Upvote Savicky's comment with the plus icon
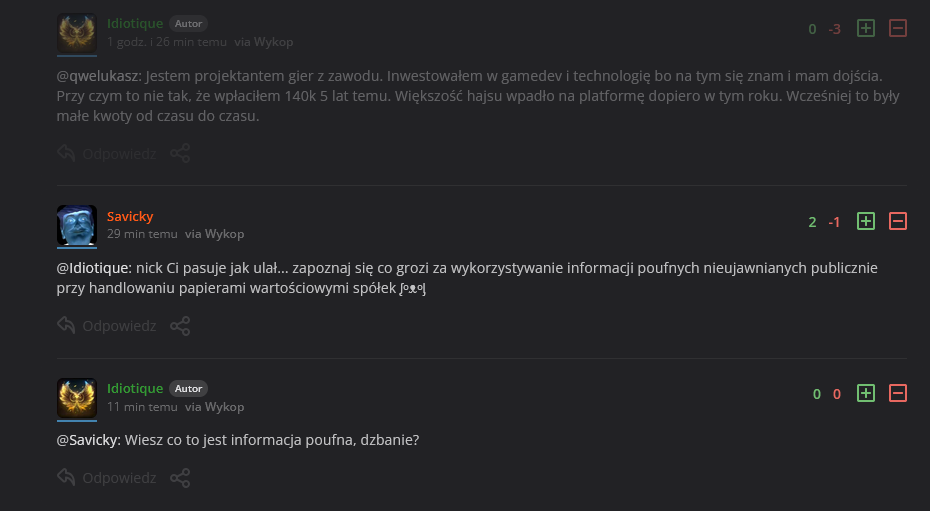This screenshot has width=930, height=511. tap(866, 221)
